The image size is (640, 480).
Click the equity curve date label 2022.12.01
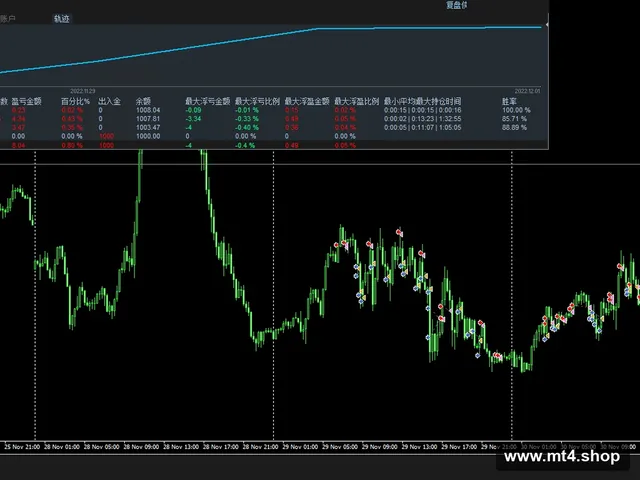pyautogui.click(x=527, y=91)
